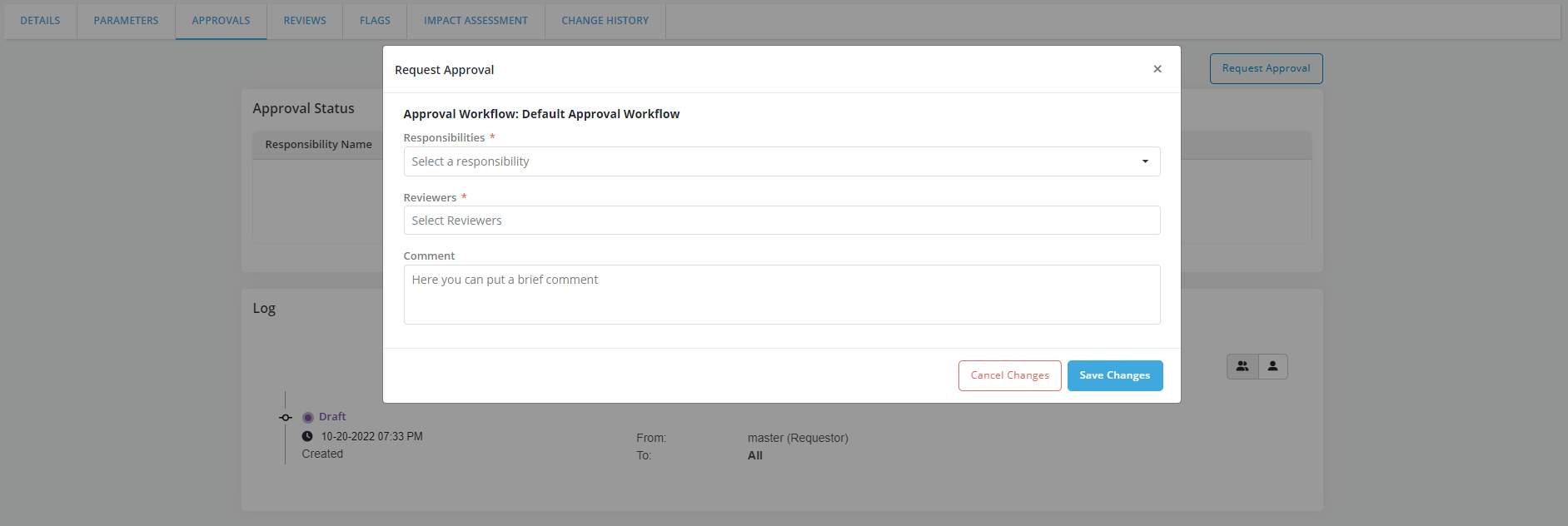This screenshot has width=1568, height=526.
Task: Select the Approvals tab
Action: point(221,21)
